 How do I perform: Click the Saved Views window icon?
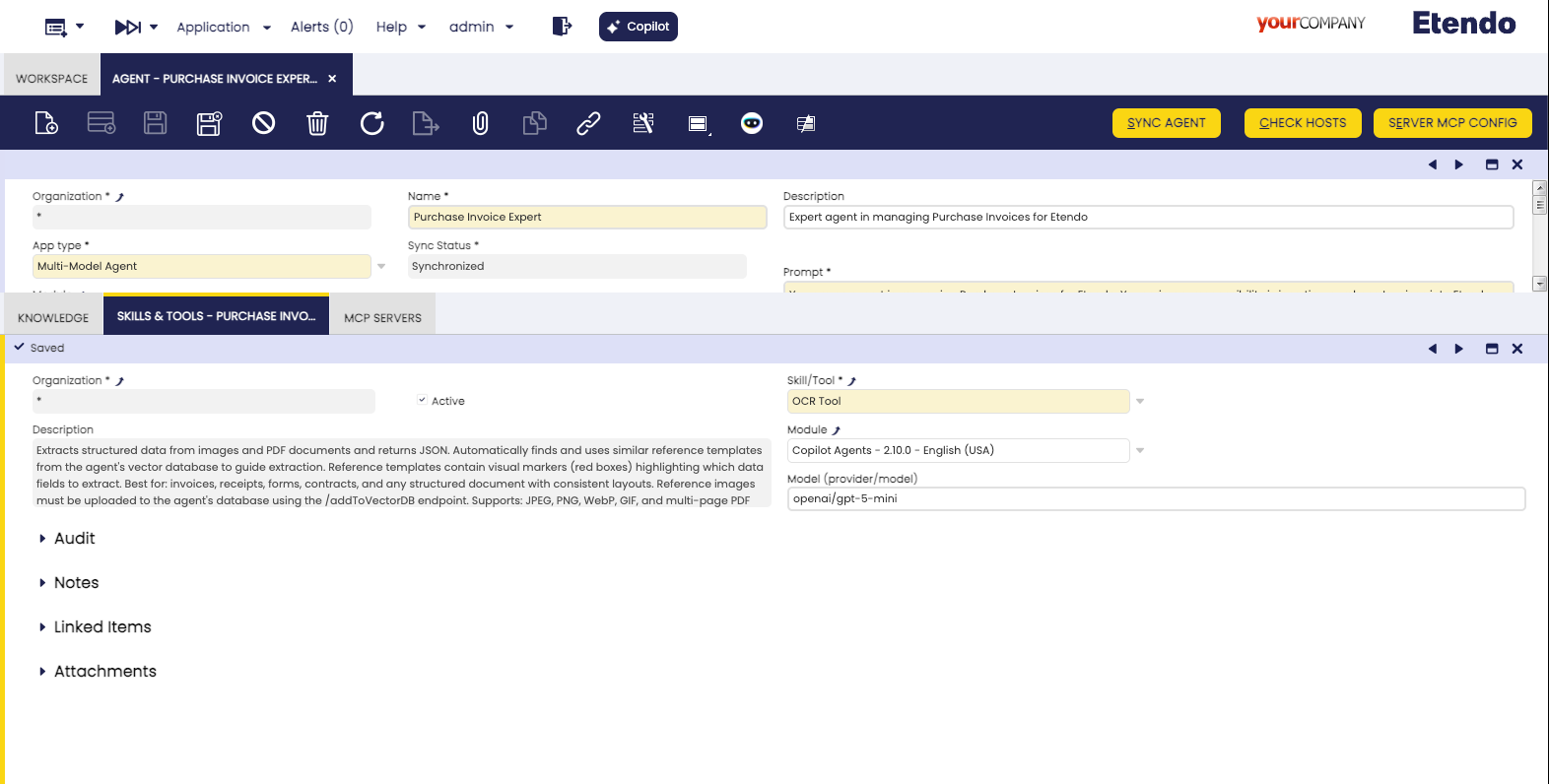point(699,124)
